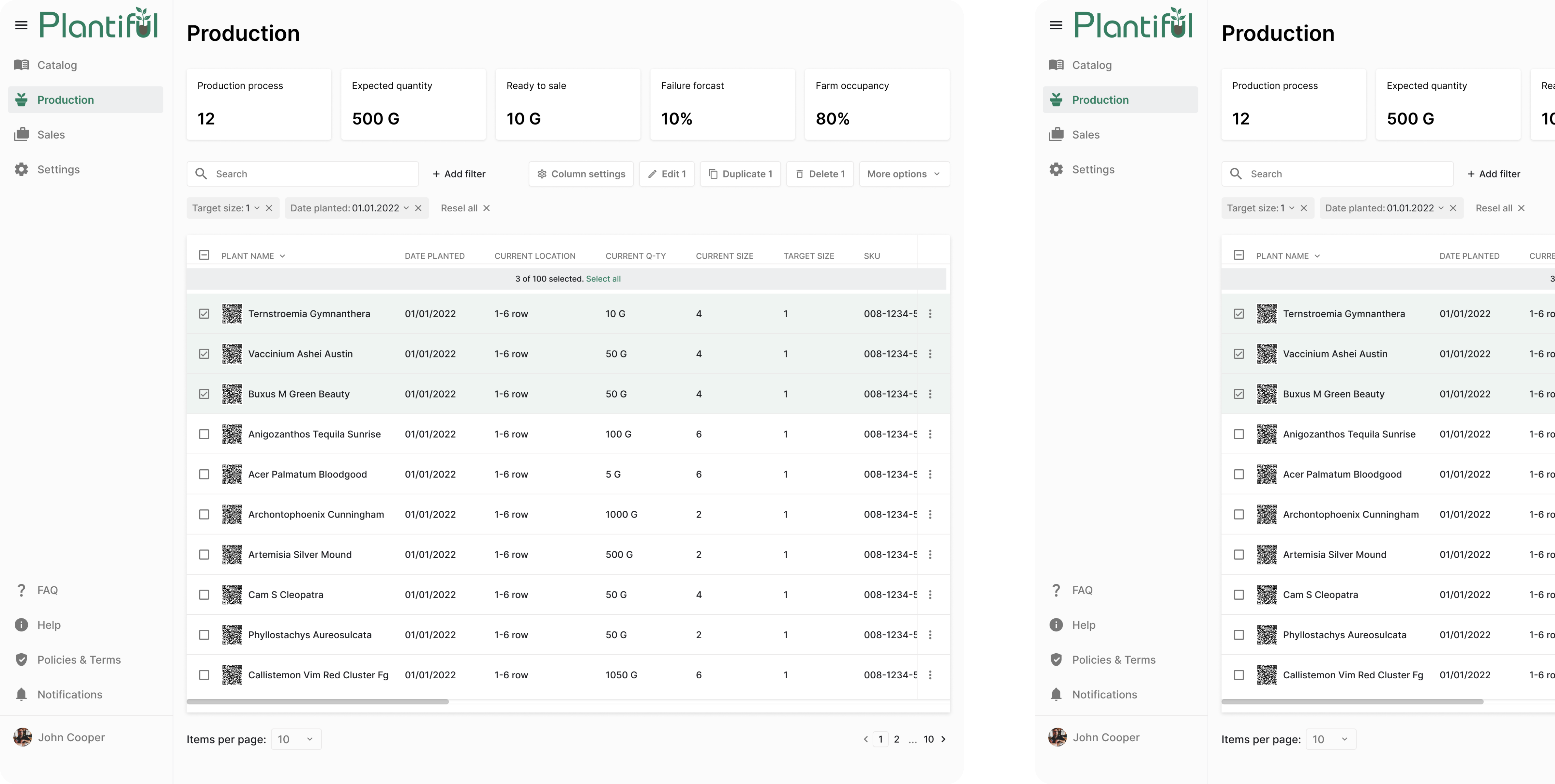
Task: Navigate to Catalog in sidebar
Action: (x=57, y=65)
